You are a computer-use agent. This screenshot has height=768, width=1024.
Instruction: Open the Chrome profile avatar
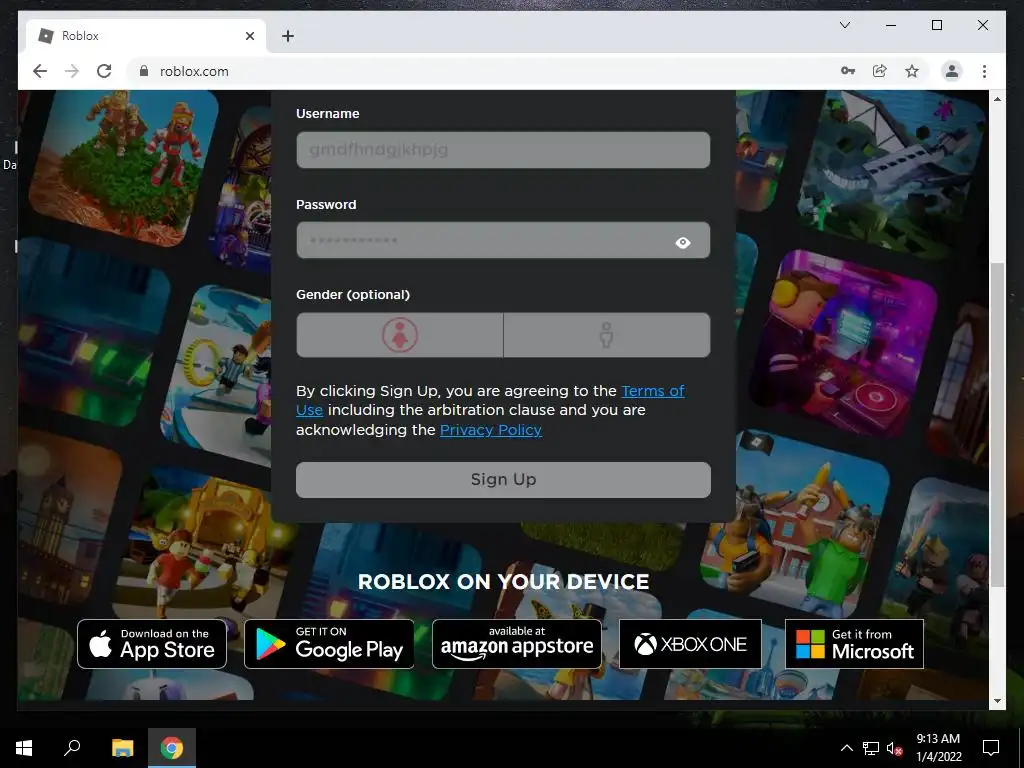(x=952, y=71)
